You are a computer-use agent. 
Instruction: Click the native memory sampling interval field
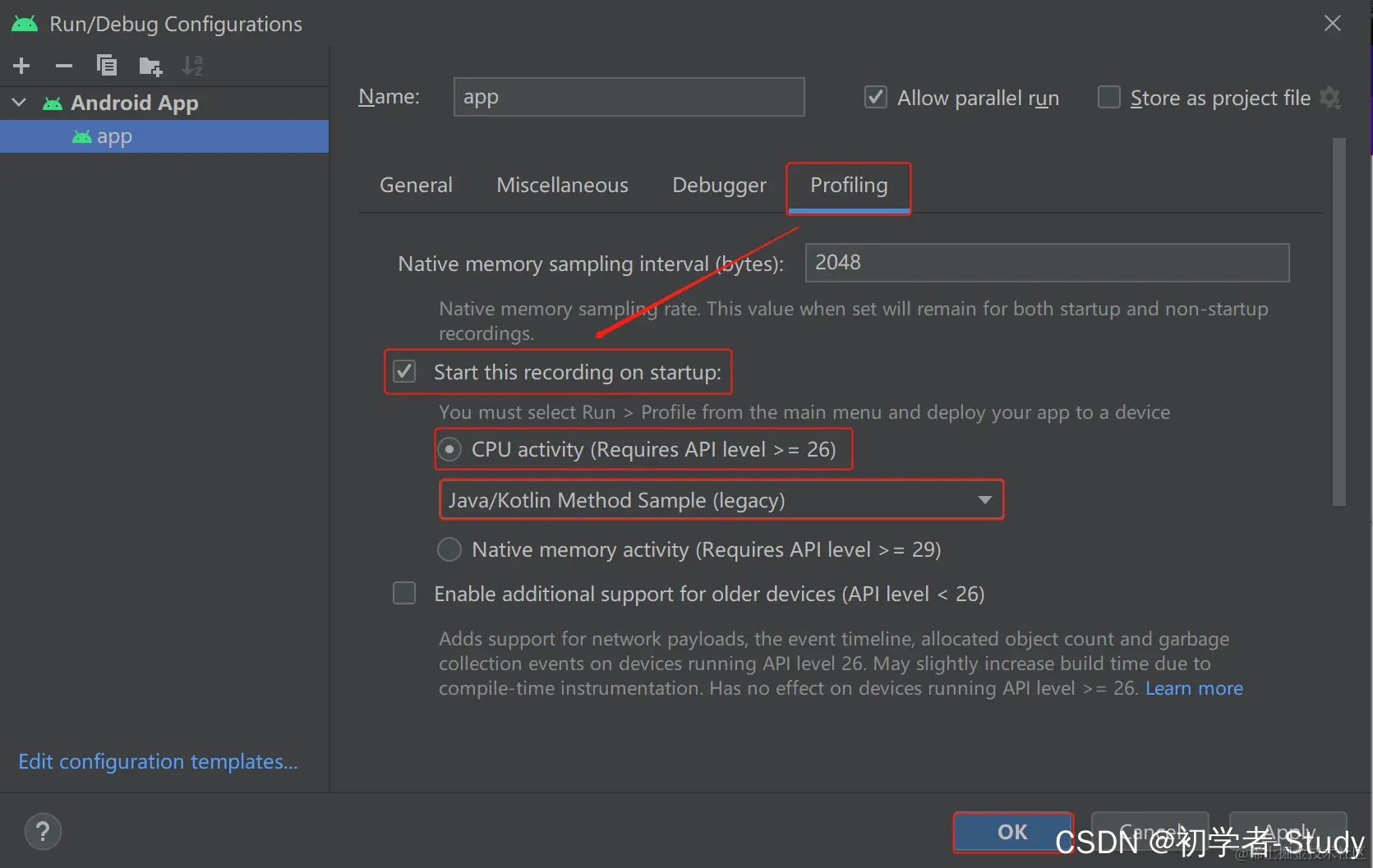pyautogui.click(x=1047, y=263)
